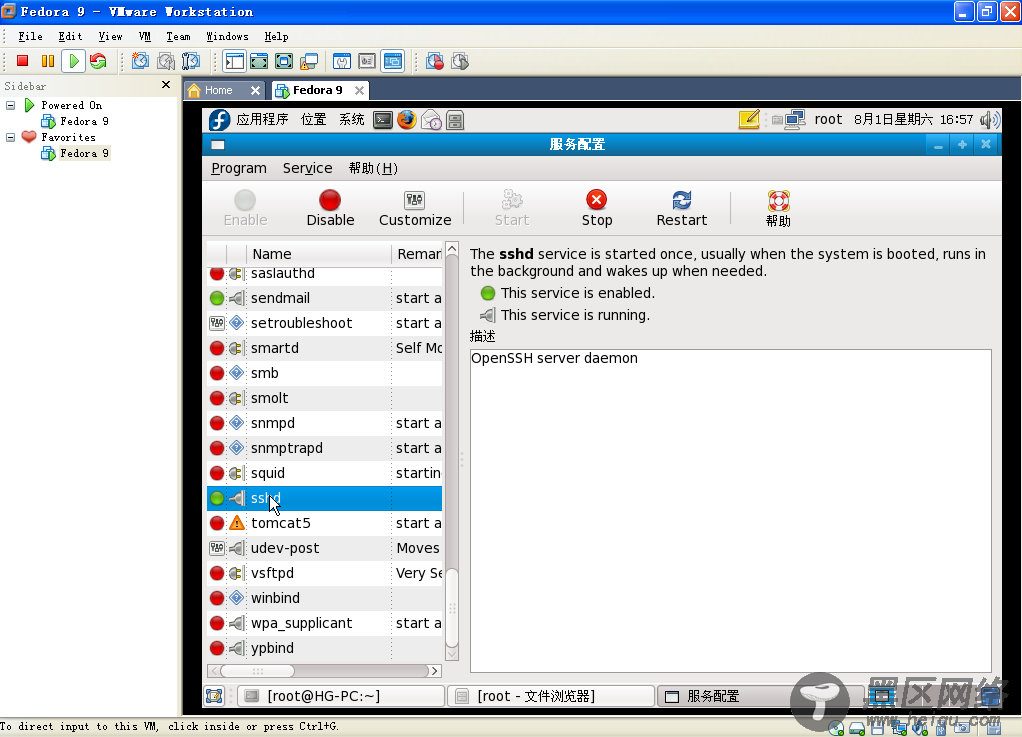Click the VMware Unity mode toolbar icon
Screen dimensions: 1022x737
pos(309,61)
